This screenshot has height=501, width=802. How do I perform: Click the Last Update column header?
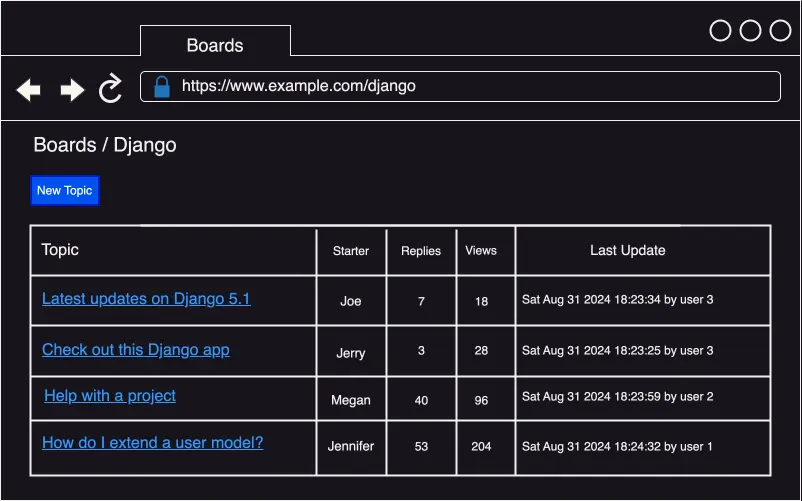coord(628,250)
